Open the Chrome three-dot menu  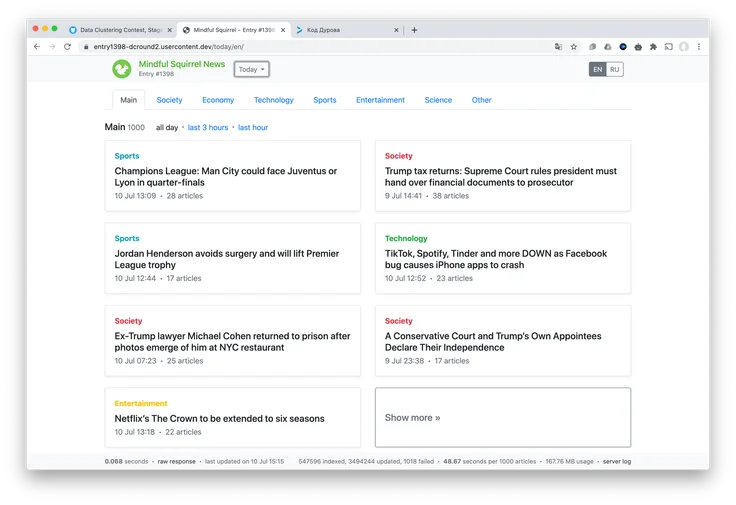tap(699, 46)
